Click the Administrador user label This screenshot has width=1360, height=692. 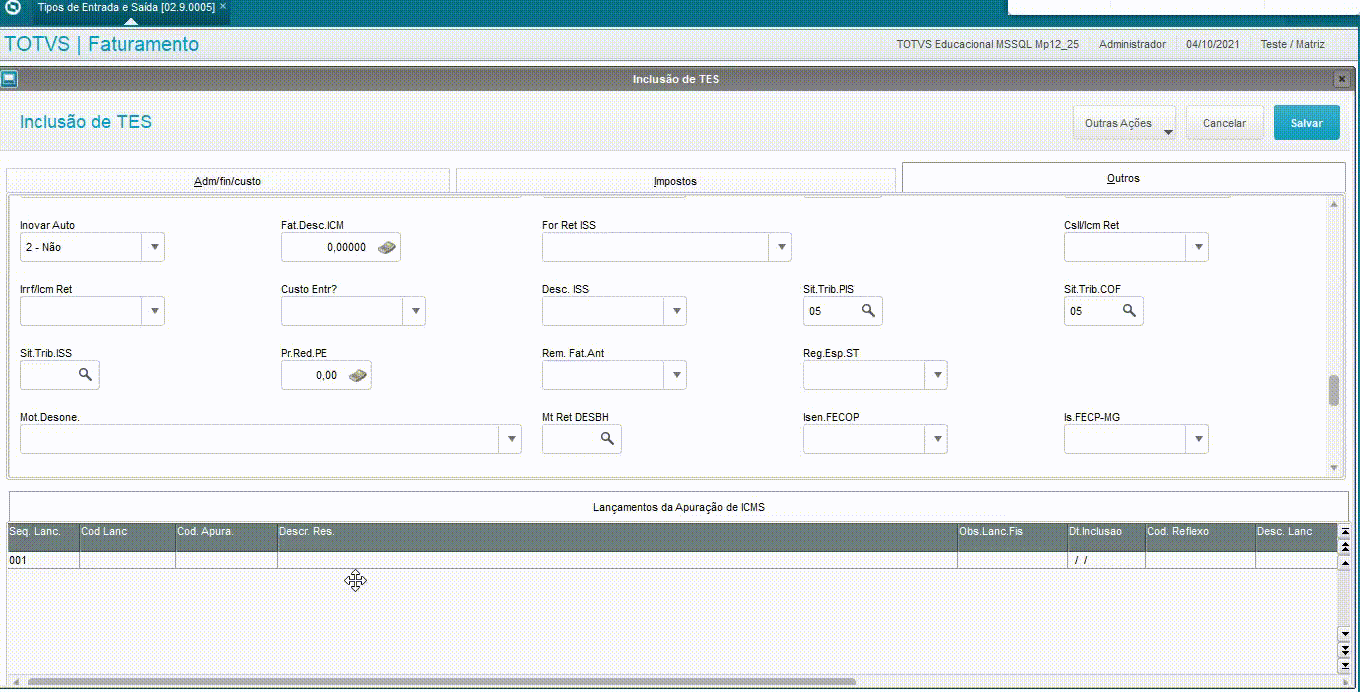coord(1132,44)
